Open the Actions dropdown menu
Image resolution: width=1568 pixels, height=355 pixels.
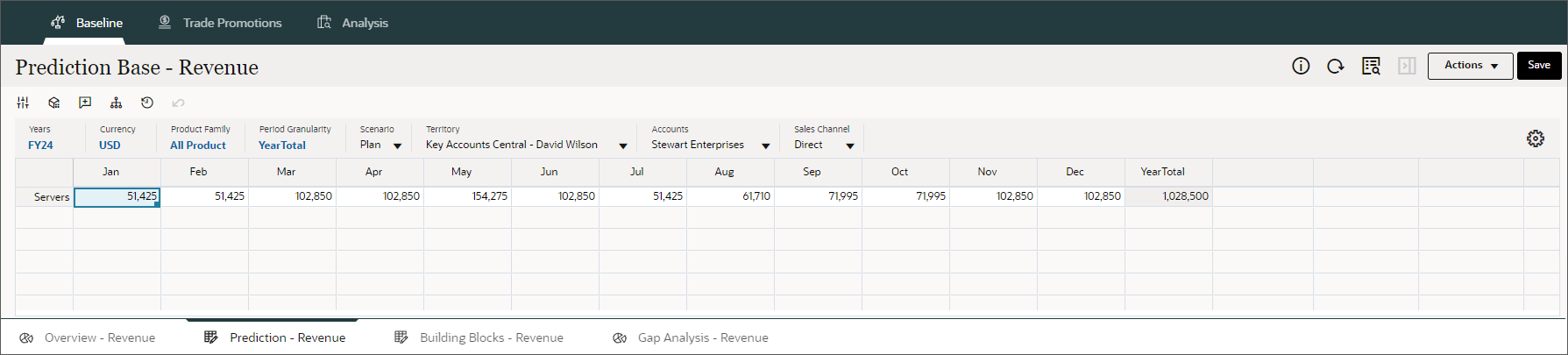(1470, 66)
